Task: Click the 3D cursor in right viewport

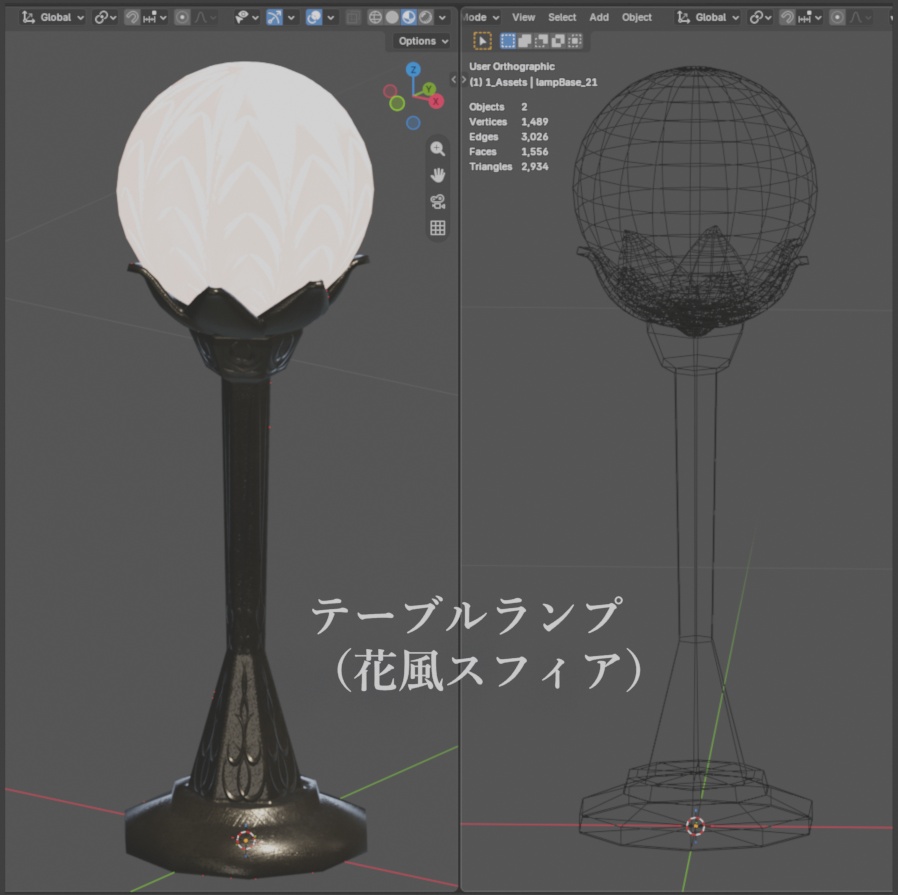Action: [x=695, y=826]
